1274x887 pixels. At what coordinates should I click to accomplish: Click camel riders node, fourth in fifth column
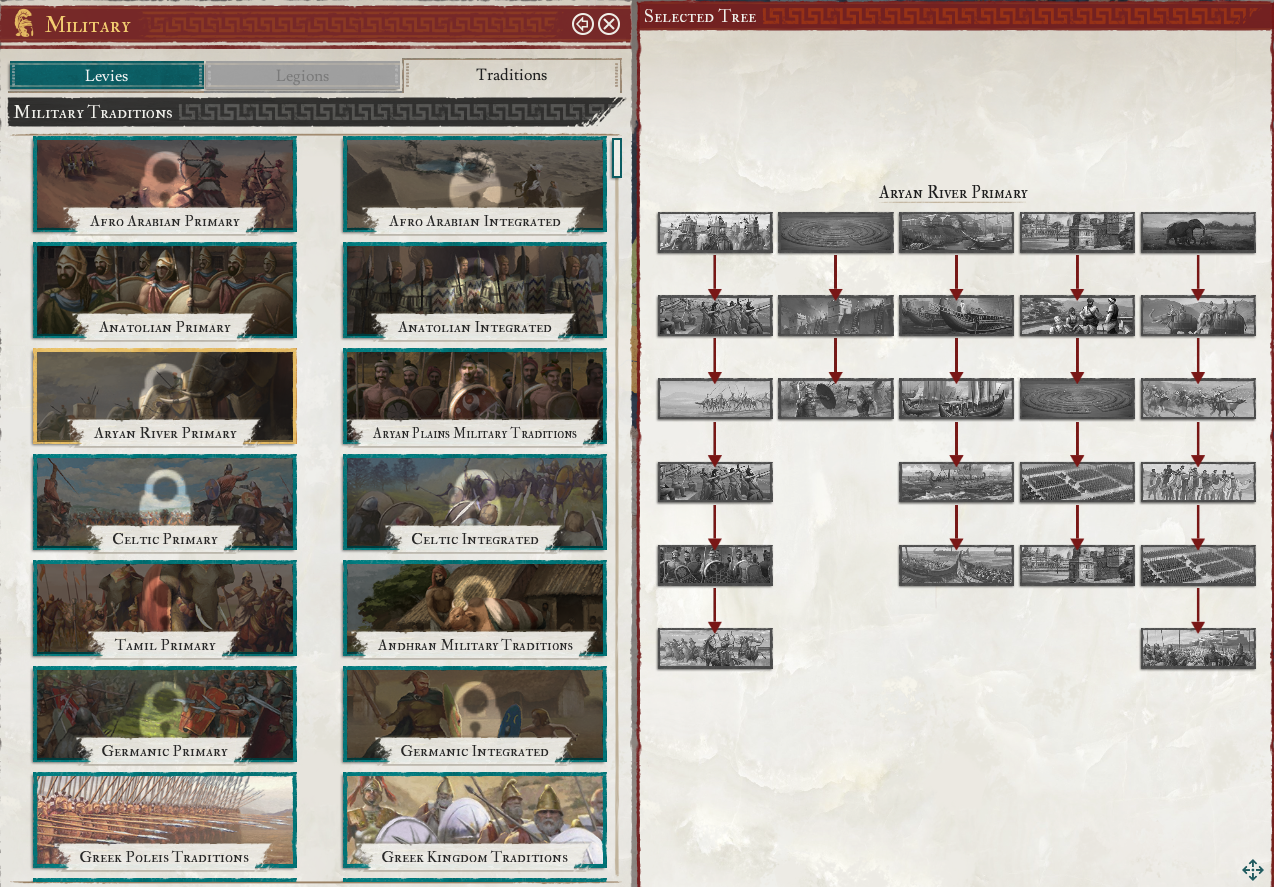1198,482
